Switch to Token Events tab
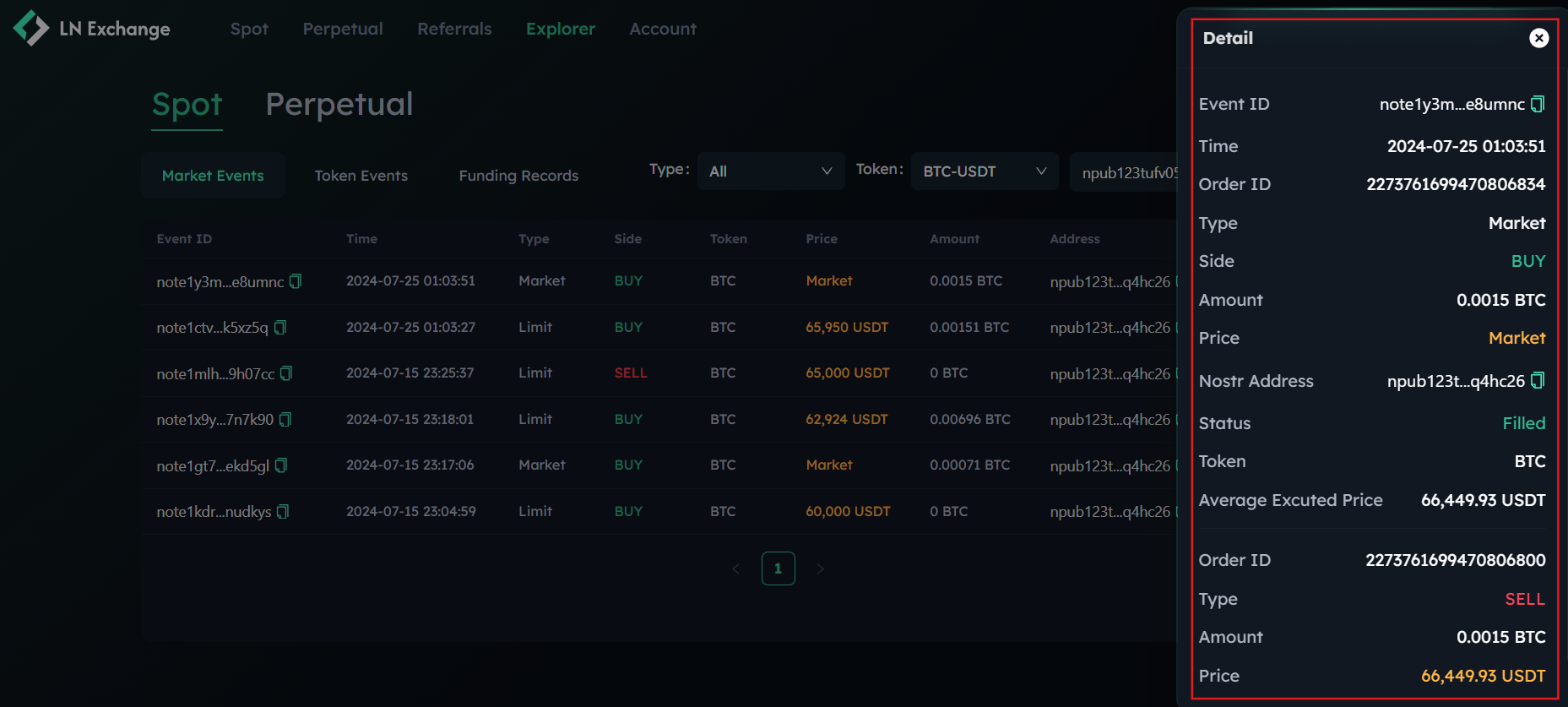This screenshot has width=1568, height=707. [361, 176]
